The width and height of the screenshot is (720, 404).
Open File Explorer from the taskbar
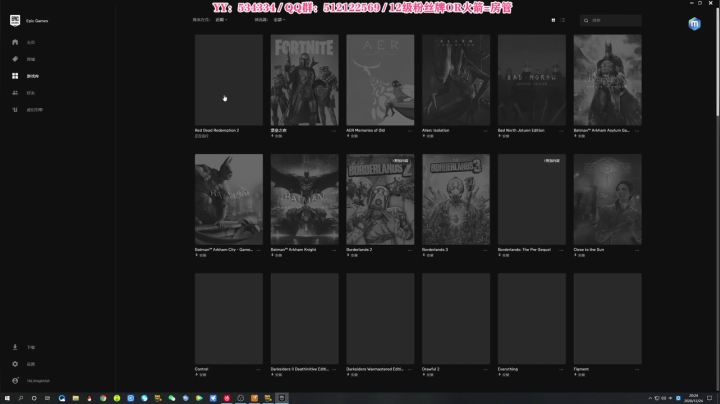coord(76,398)
